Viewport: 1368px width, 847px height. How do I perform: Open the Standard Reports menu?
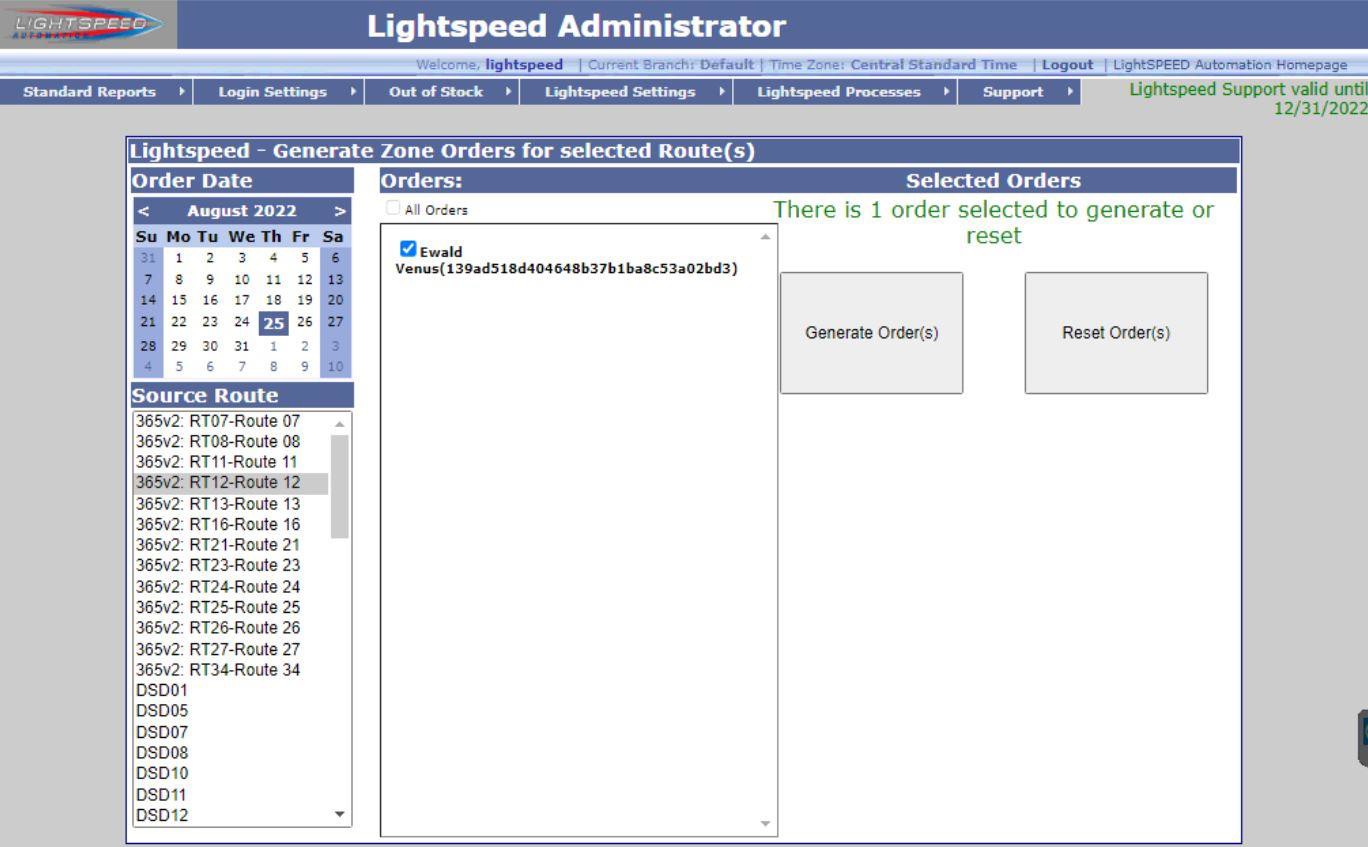pyautogui.click(x=98, y=92)
